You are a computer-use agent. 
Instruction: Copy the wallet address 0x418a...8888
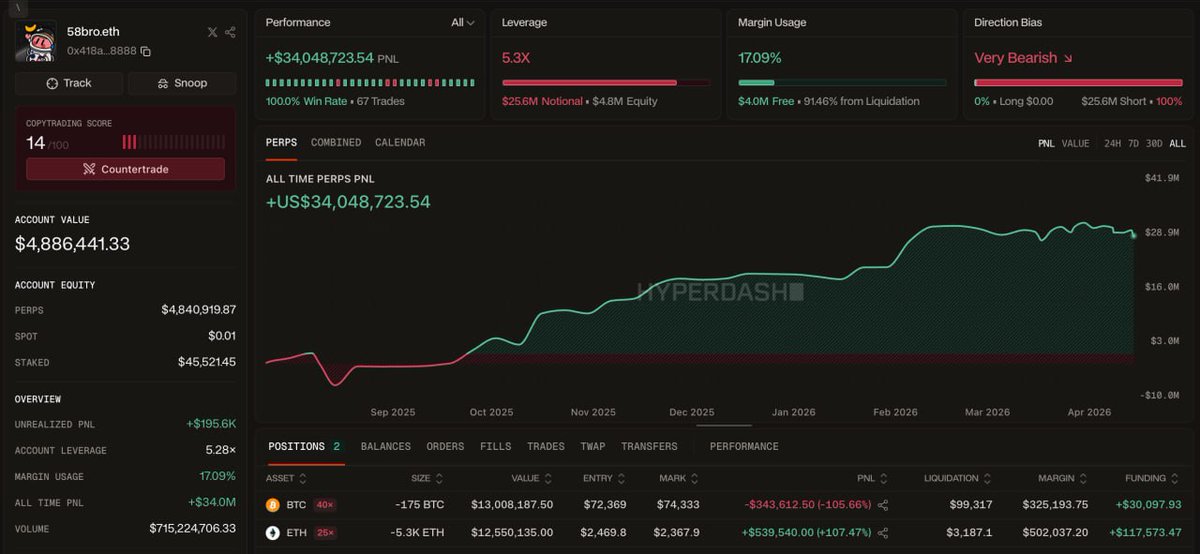146,51
